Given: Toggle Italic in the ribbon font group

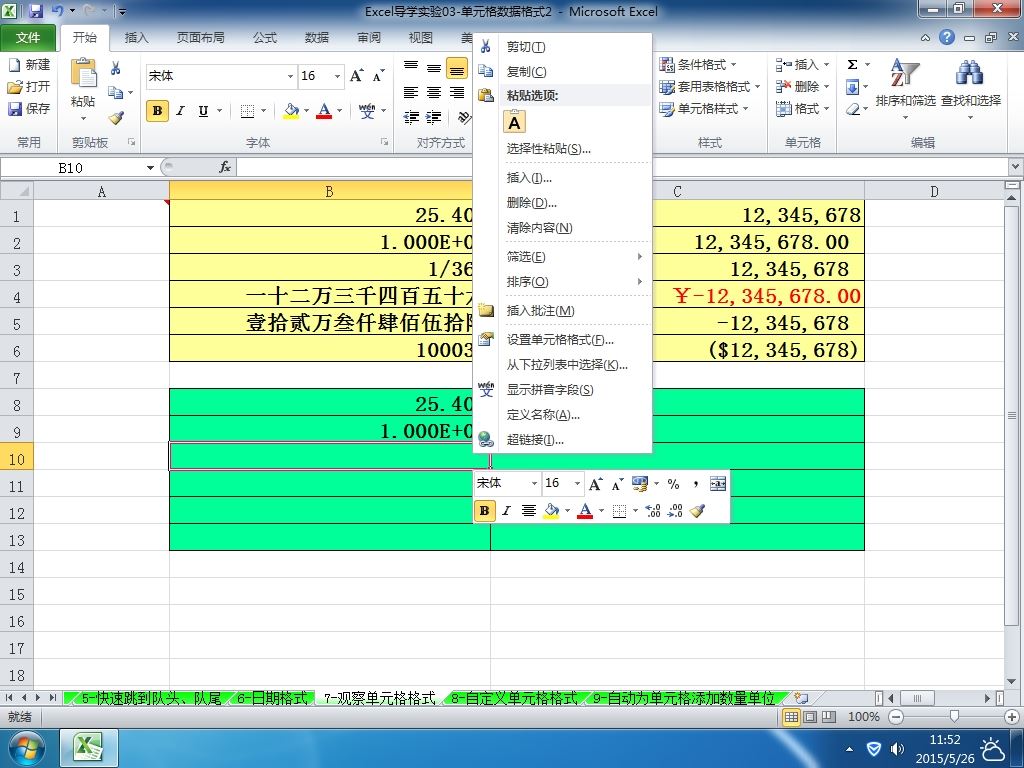Looking at the screenshot, I should (181, 111).
